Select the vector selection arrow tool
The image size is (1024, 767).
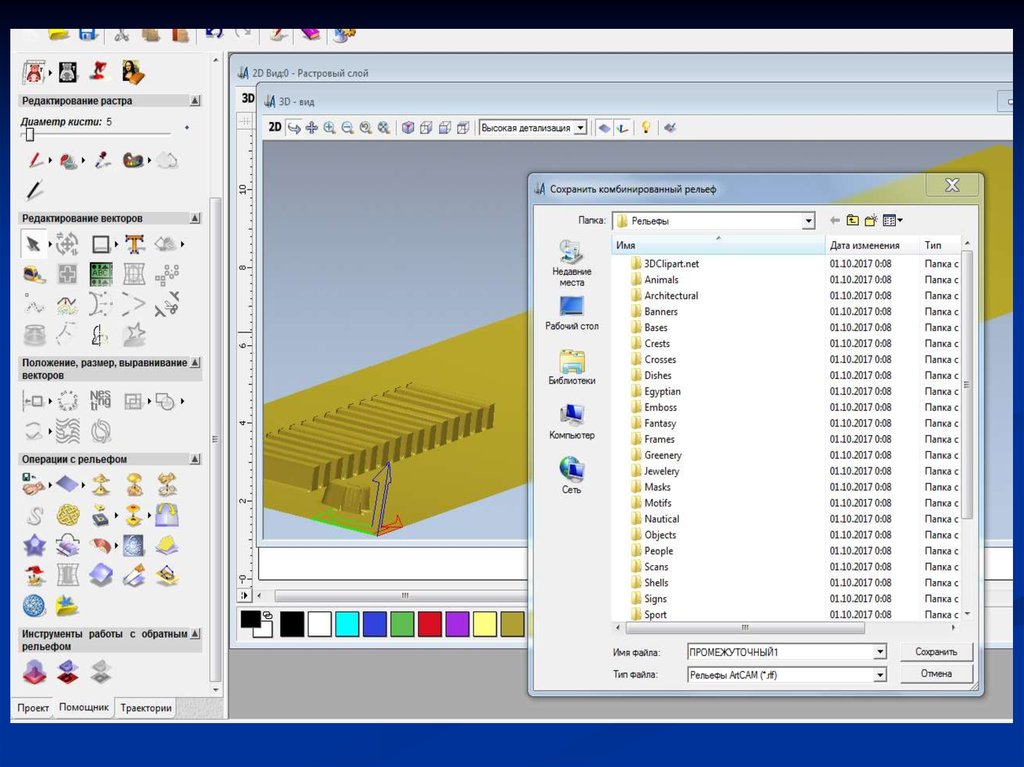pos(33,244)
